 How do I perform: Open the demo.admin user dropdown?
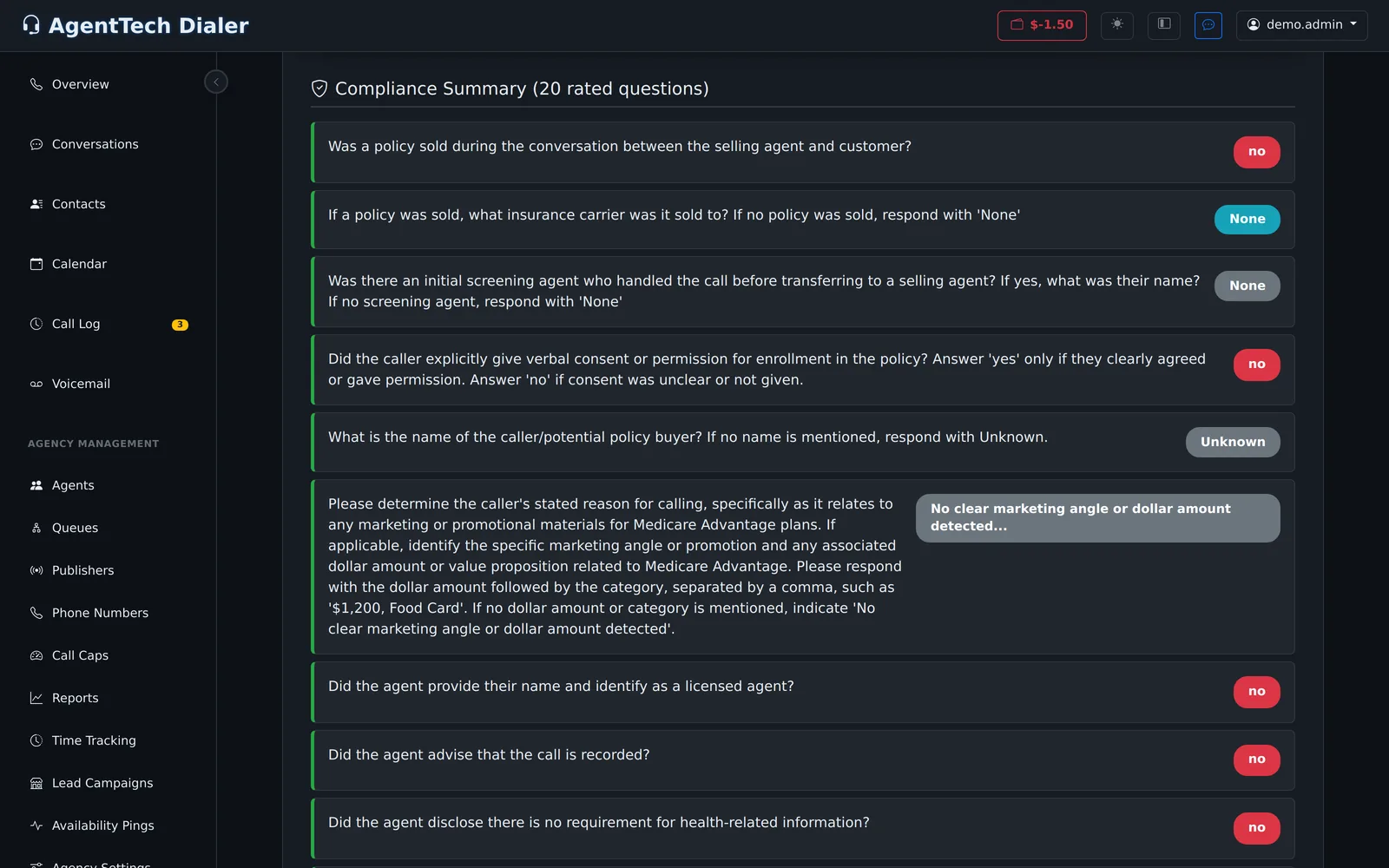(x=1302, y=25)
